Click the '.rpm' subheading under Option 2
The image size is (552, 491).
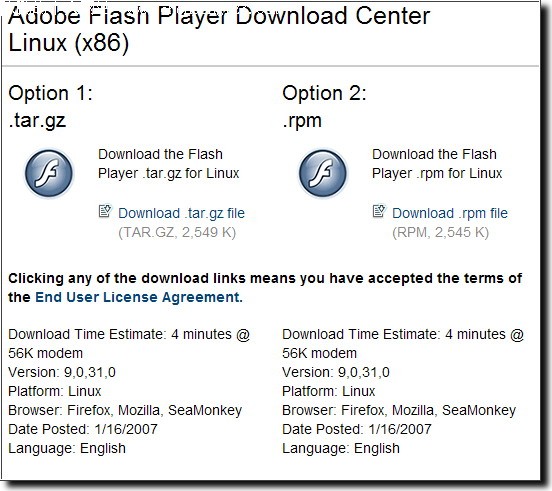tap(302, 121)
